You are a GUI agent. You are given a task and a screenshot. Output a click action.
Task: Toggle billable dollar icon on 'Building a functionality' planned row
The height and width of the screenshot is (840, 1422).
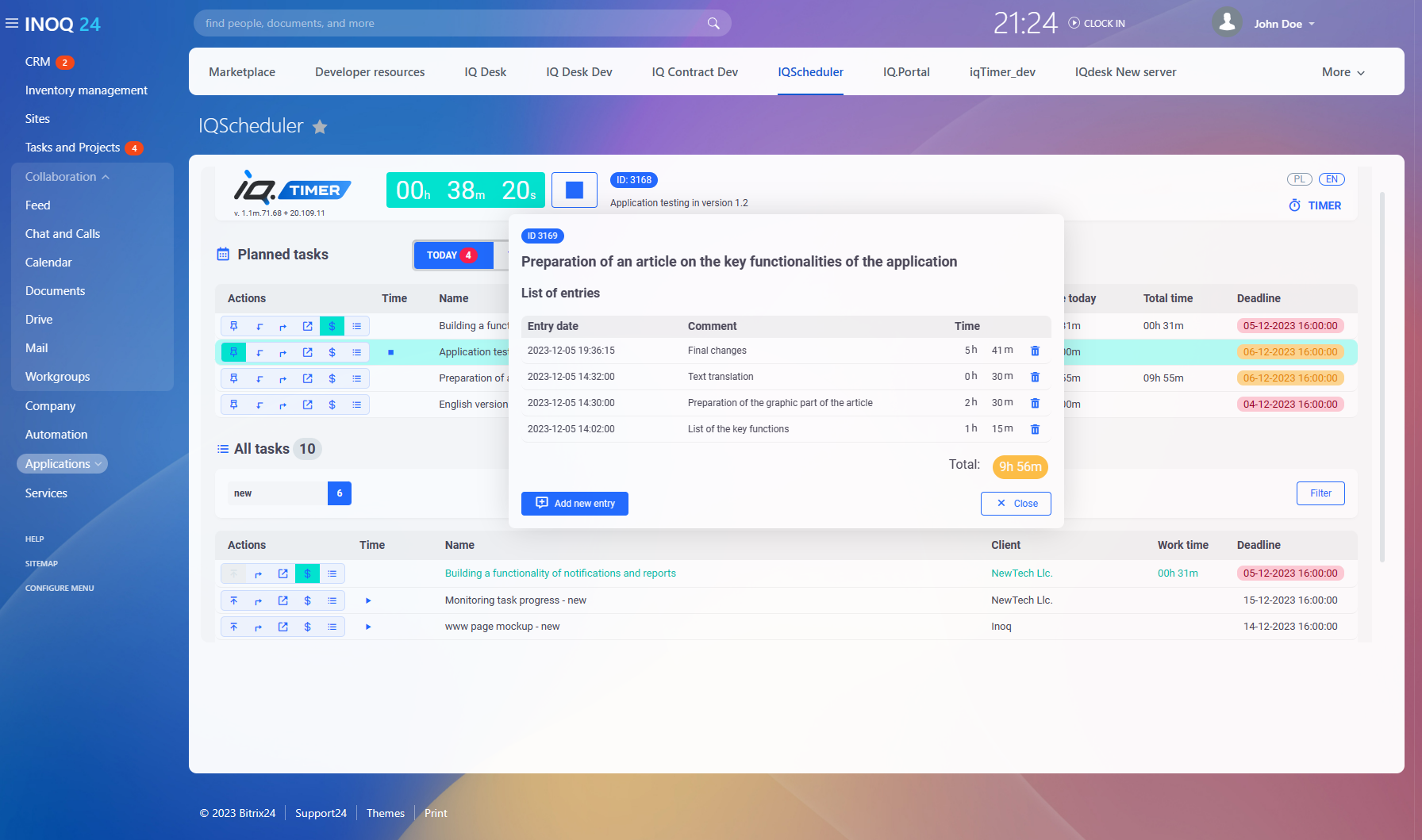click(332, 326)
